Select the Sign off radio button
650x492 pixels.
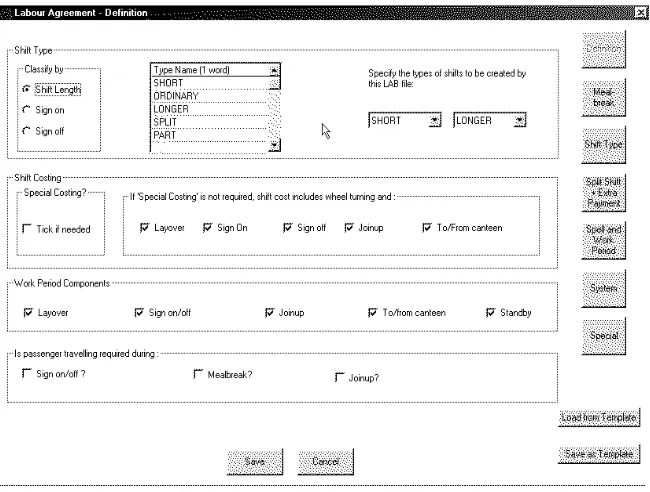click(27, 131)
